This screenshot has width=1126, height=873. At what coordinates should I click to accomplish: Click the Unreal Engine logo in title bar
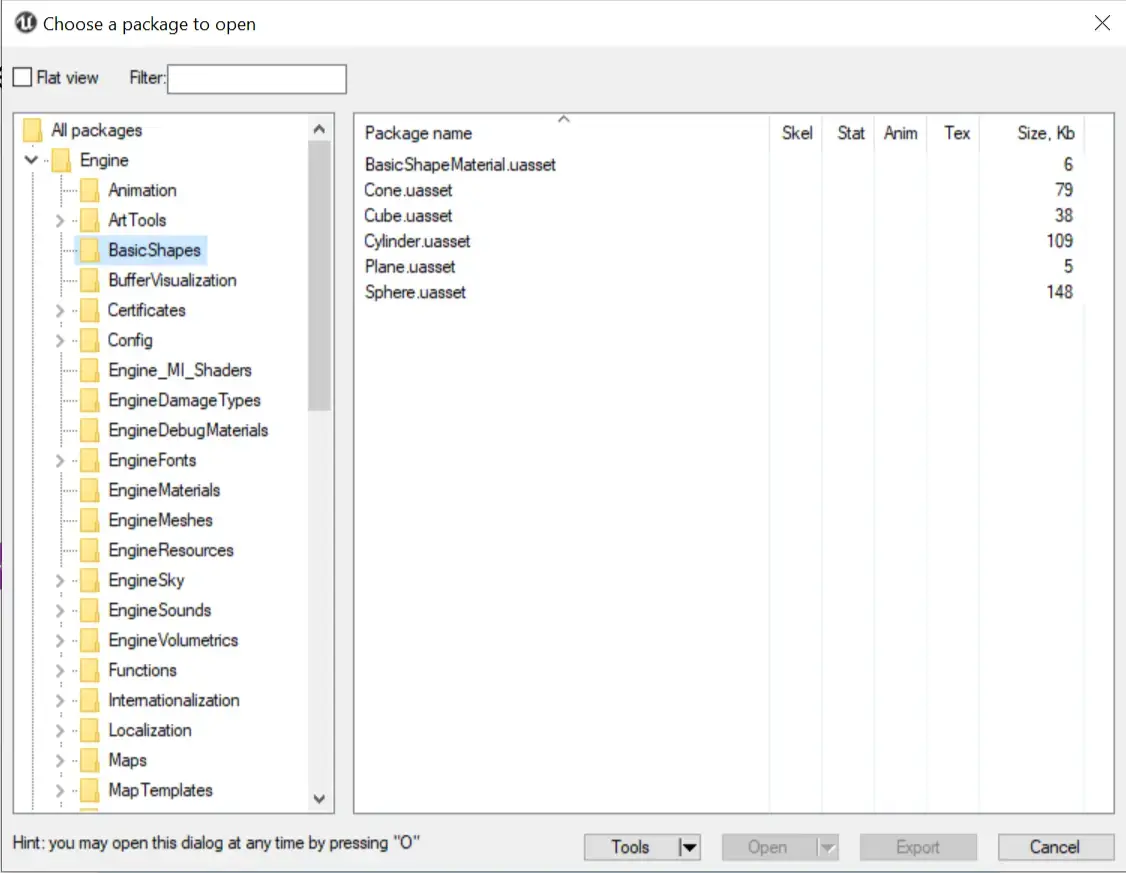click(26, 23)
